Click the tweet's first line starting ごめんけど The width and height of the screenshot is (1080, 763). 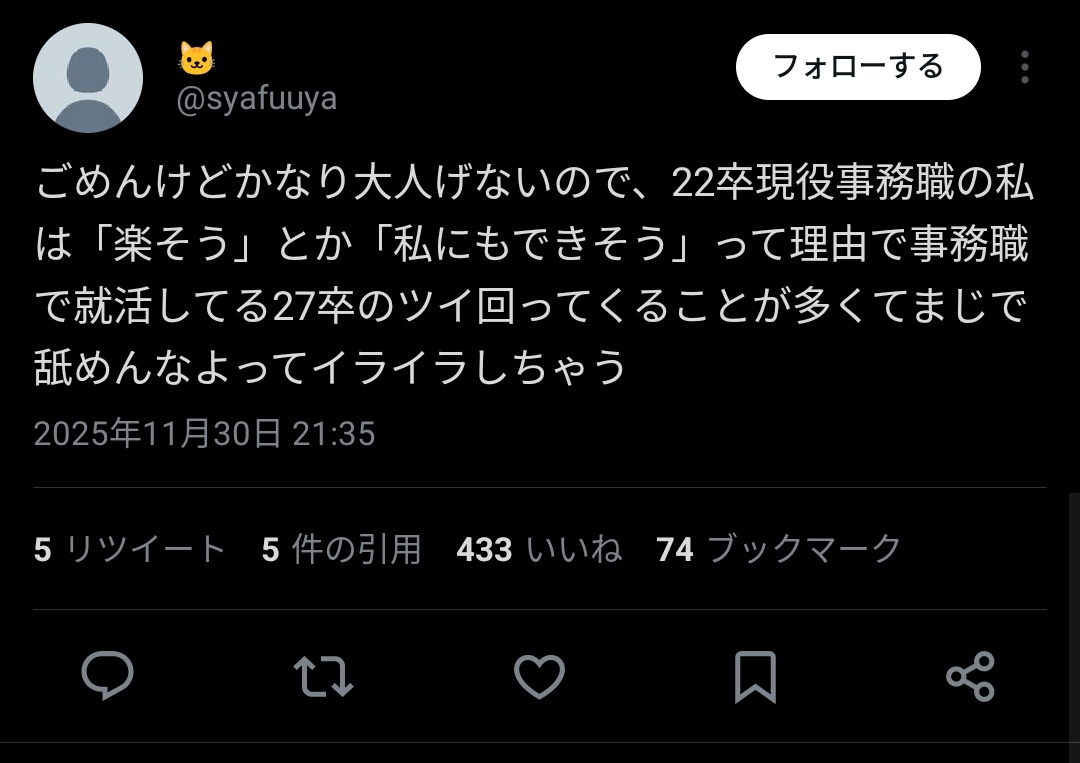(x=534, y=182)
